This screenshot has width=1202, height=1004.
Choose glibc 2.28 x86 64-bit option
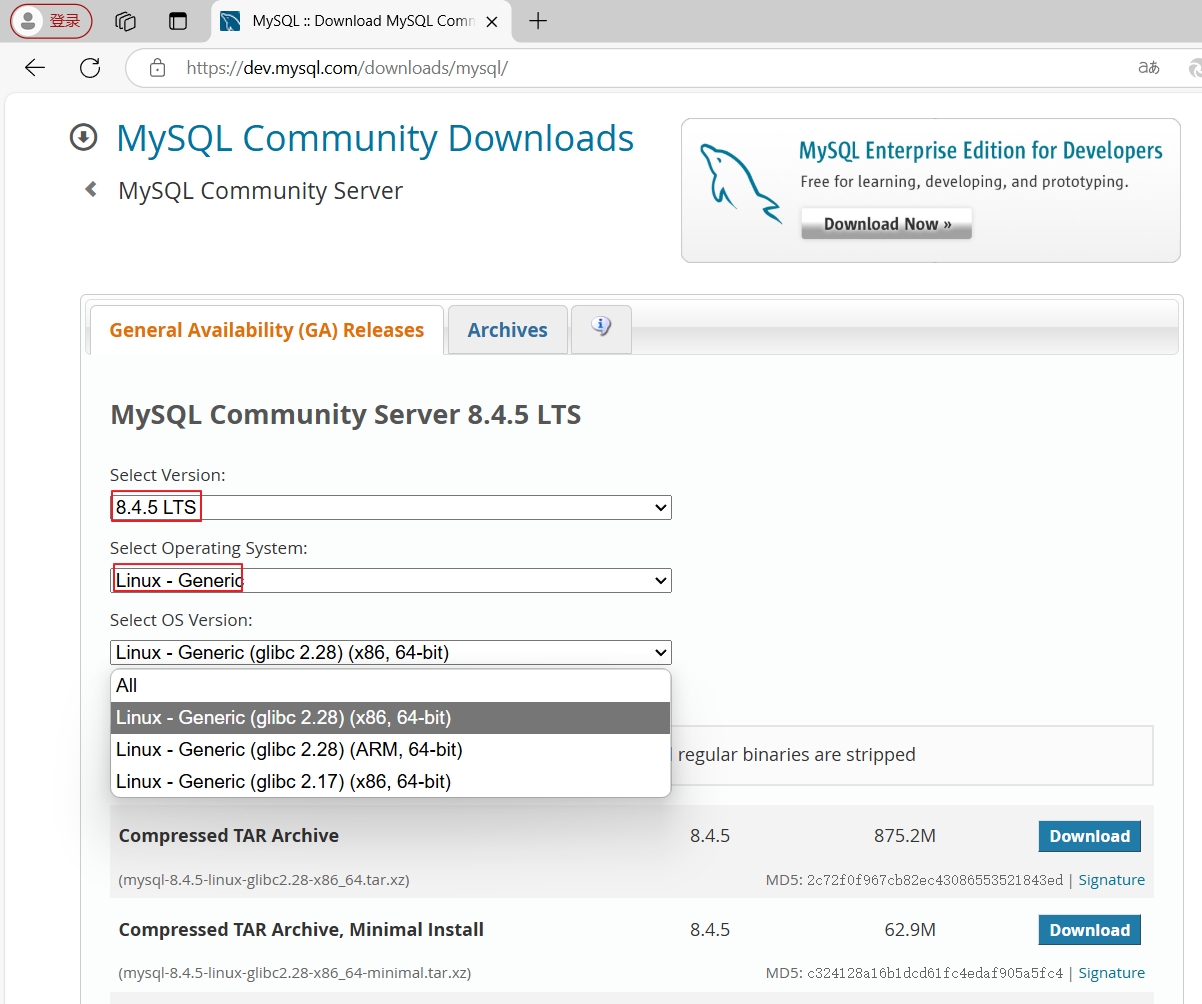click(390, 718)
